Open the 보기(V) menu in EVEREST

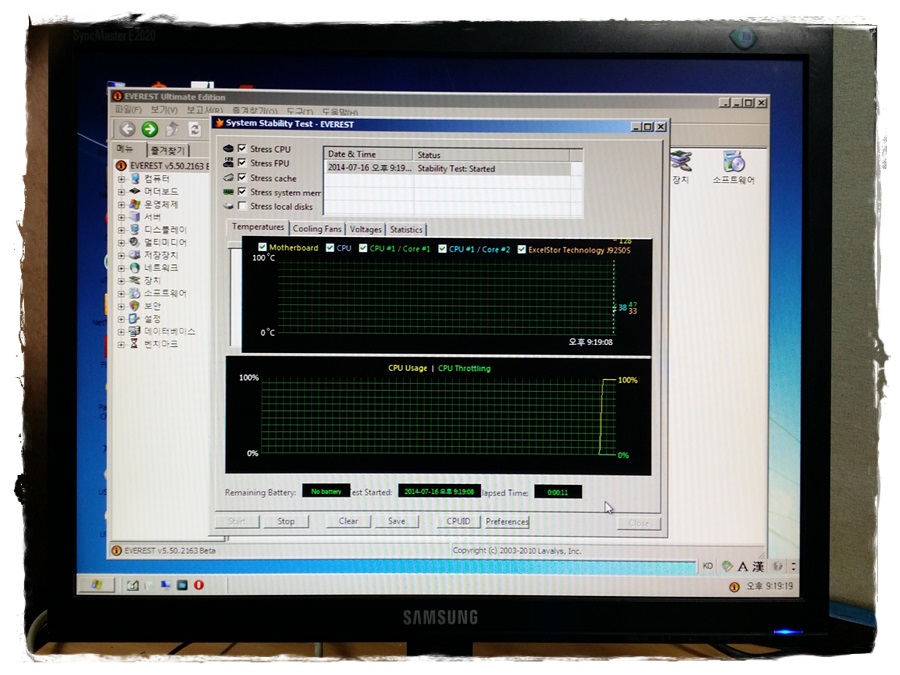(164, 110)
